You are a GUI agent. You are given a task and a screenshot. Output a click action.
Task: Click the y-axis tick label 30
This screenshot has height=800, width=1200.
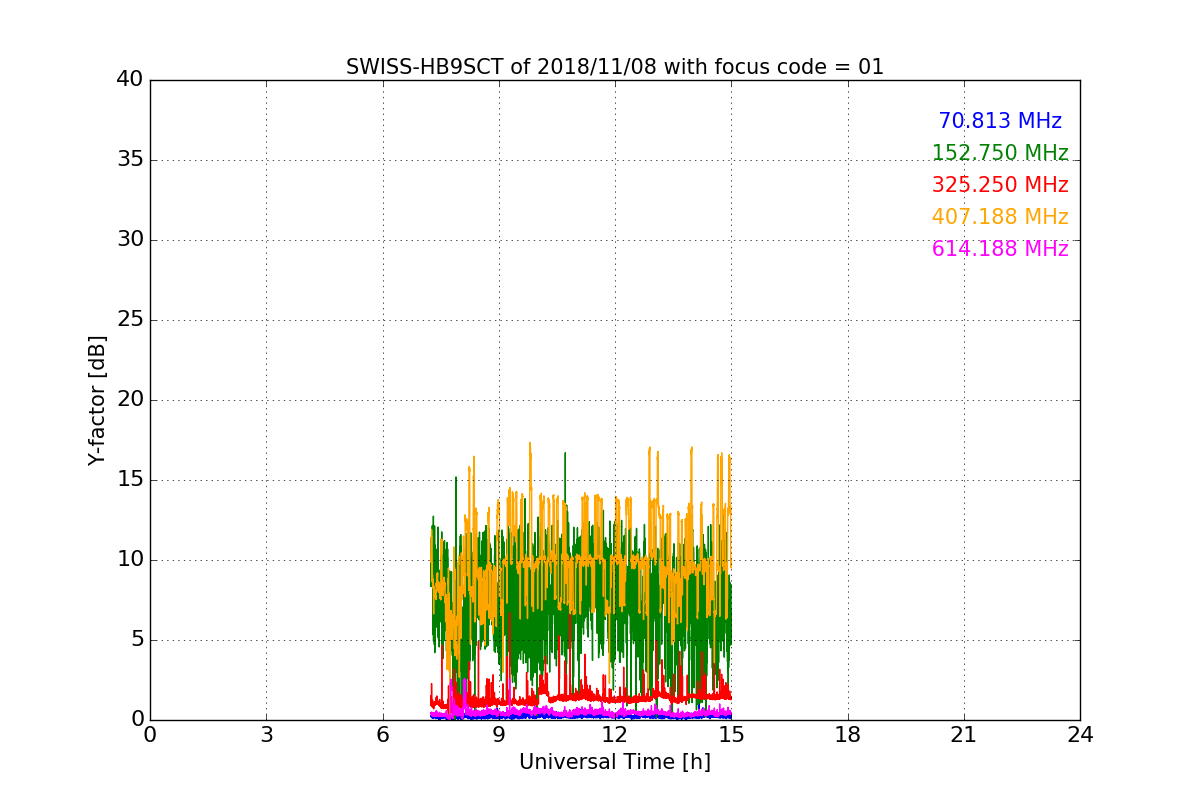[130, 240]
